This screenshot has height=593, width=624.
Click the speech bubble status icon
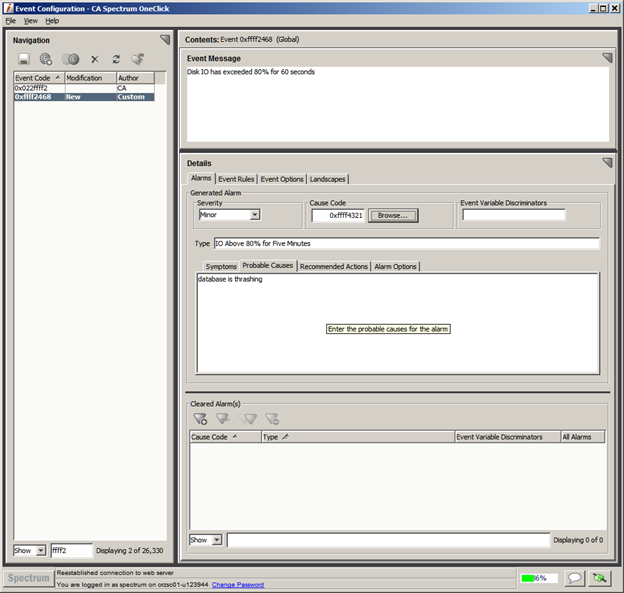pos(574,578)
